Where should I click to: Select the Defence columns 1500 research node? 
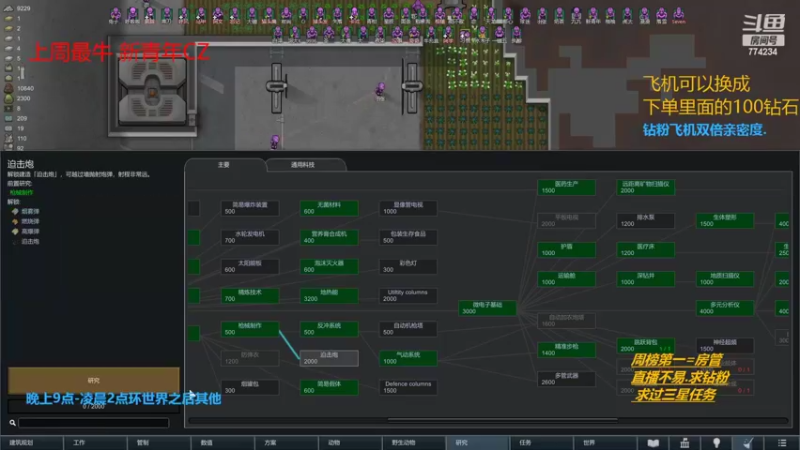coord(408,387)
